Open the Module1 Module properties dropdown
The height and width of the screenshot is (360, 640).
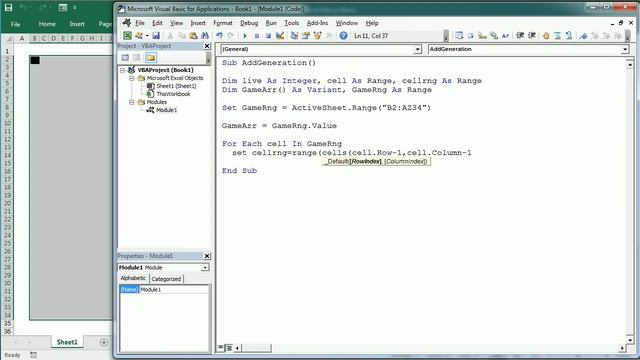tap(205, 267)
